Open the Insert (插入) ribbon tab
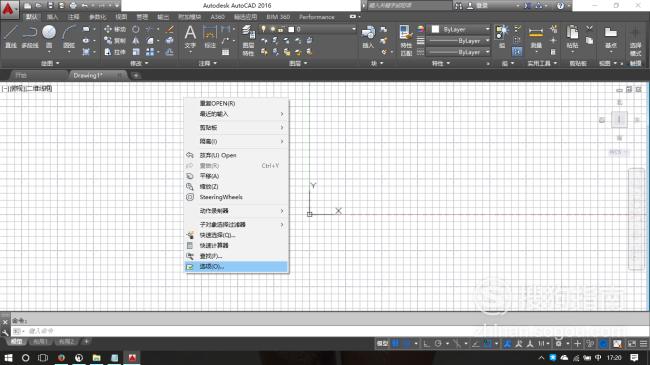Image resolution: width=650 pixels, height=365 pixels. pyautogui.click(x=53, y=17)
